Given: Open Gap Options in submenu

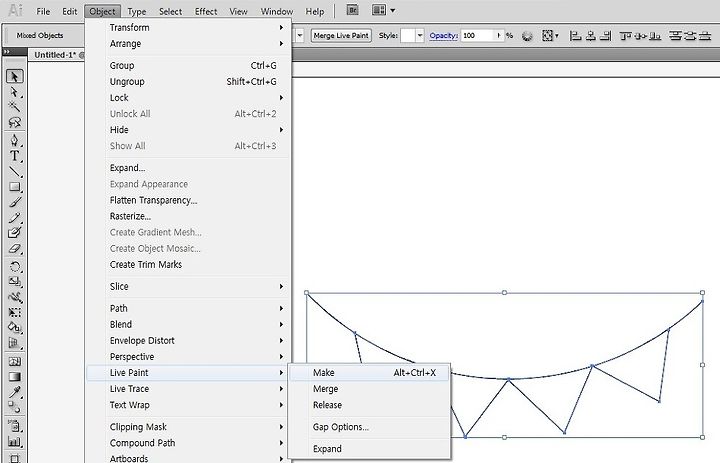Looking at the screenshot, I should (369, 427).
